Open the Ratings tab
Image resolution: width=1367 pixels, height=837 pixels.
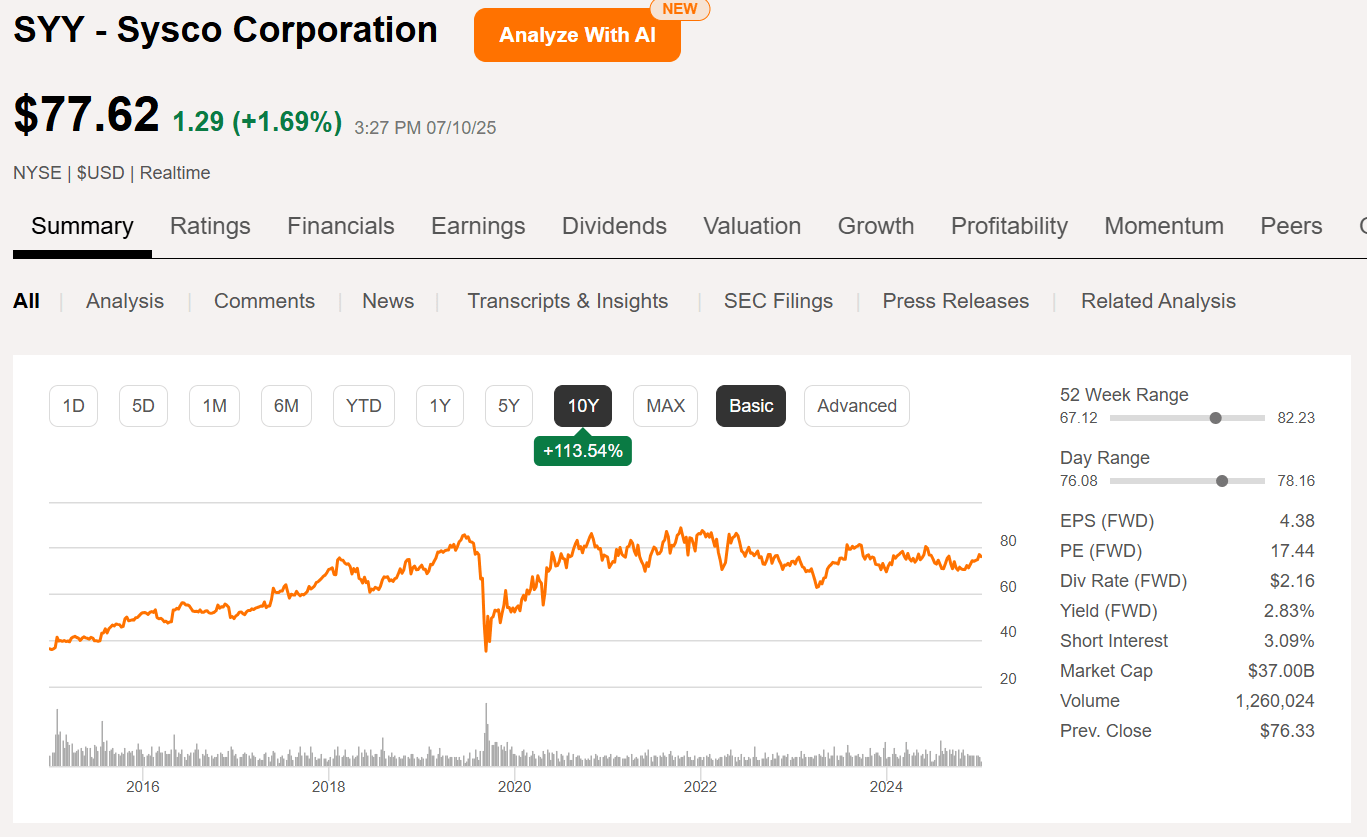click(210, 226)
